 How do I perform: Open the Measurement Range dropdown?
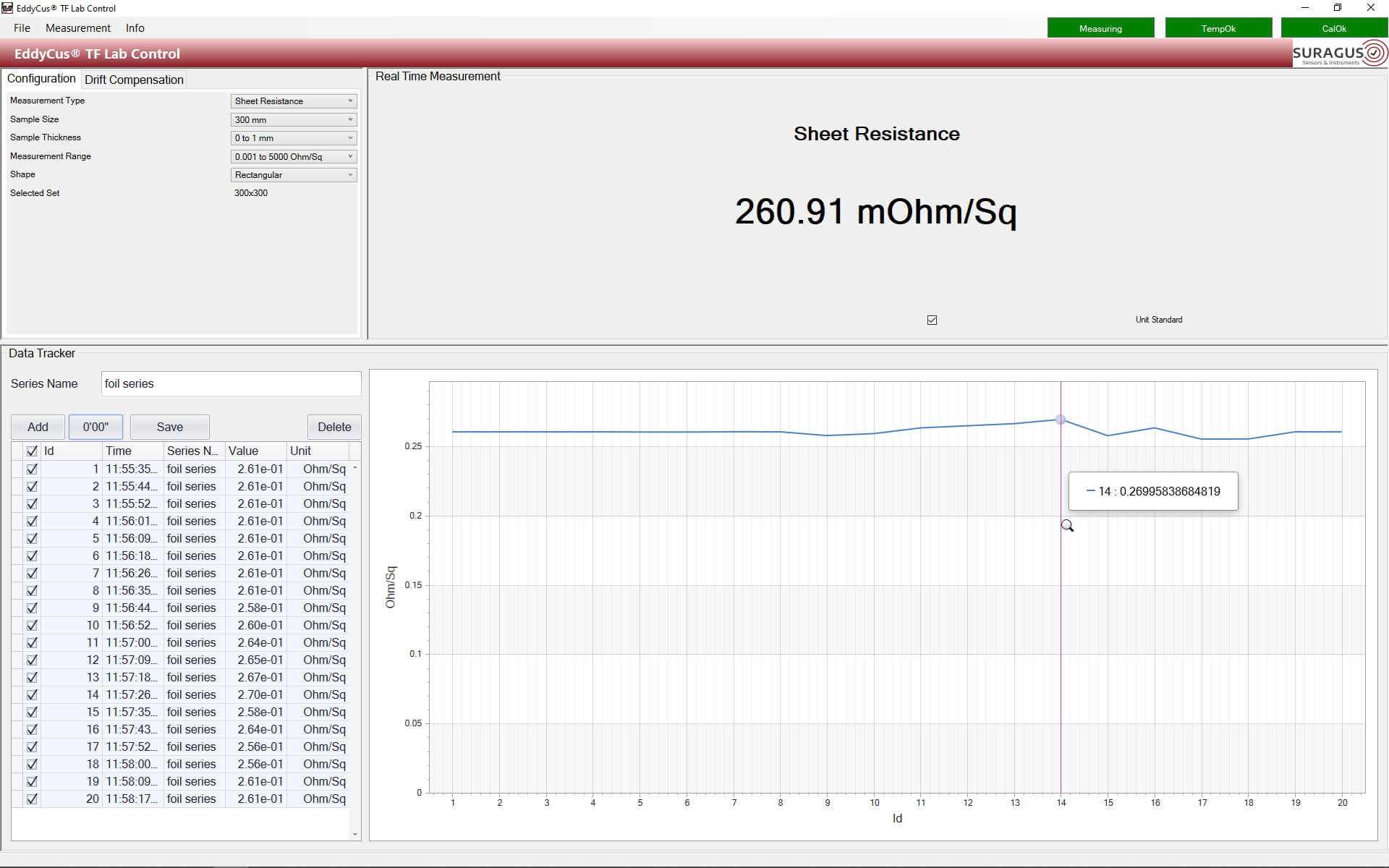(293, 156)
